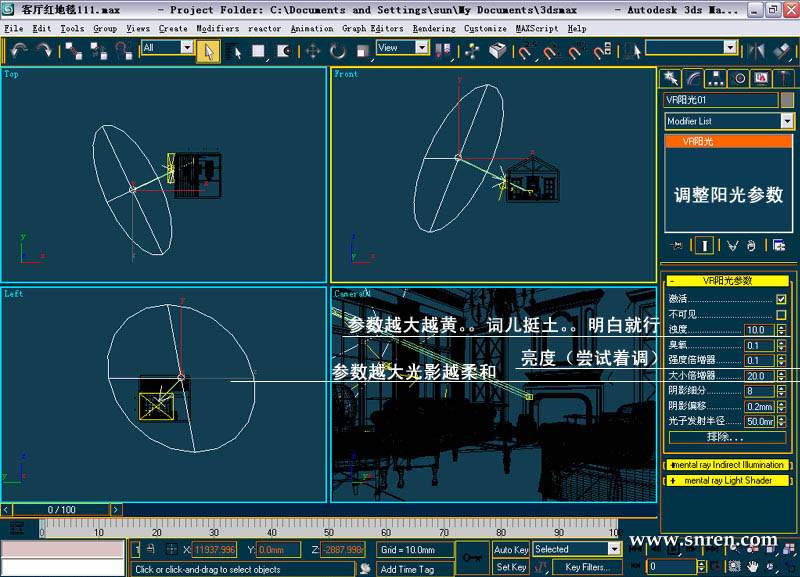Activate the Select and Move tool

[312, 50]
